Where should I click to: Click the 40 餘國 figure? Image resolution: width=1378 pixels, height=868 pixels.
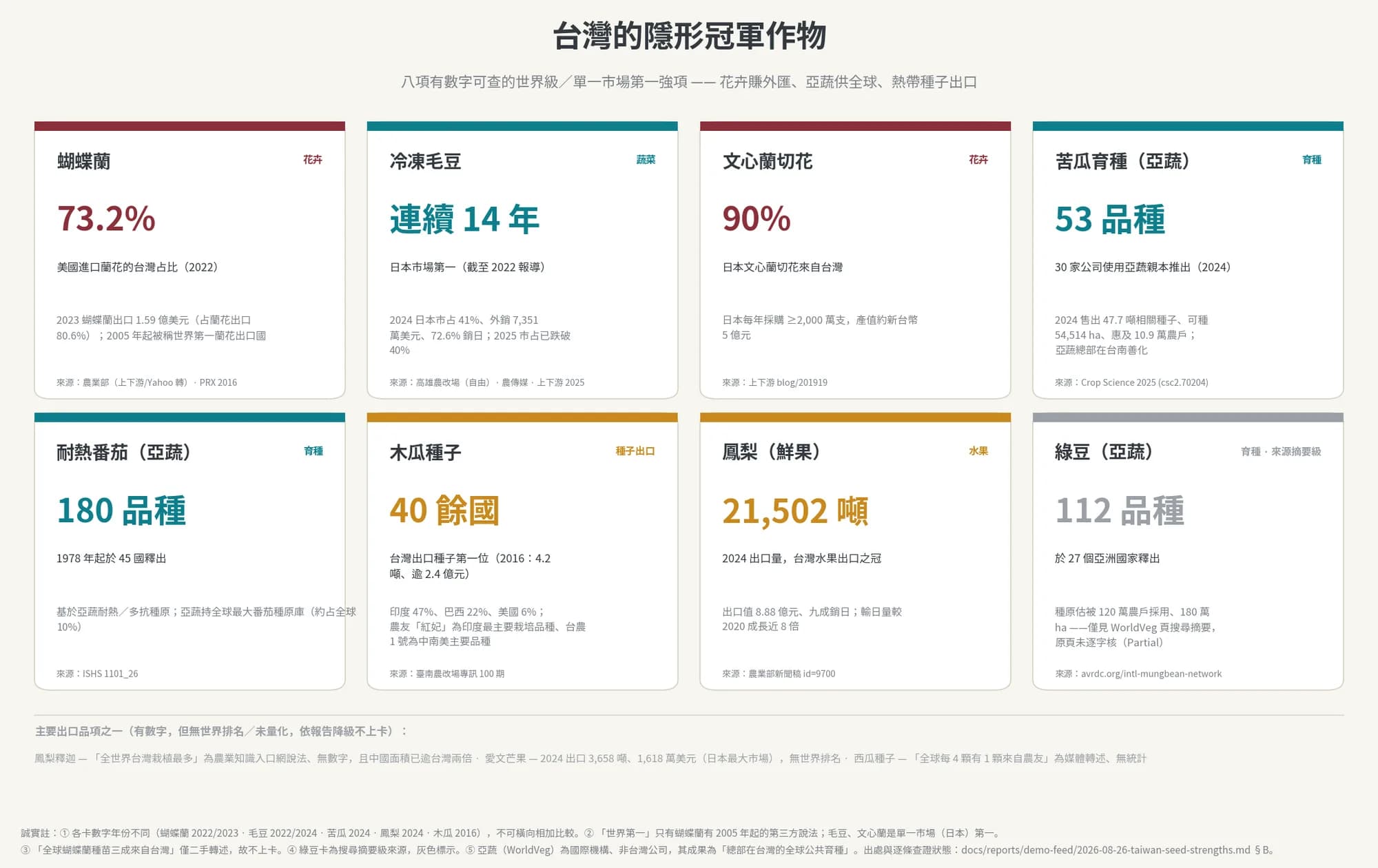point(444,510)
